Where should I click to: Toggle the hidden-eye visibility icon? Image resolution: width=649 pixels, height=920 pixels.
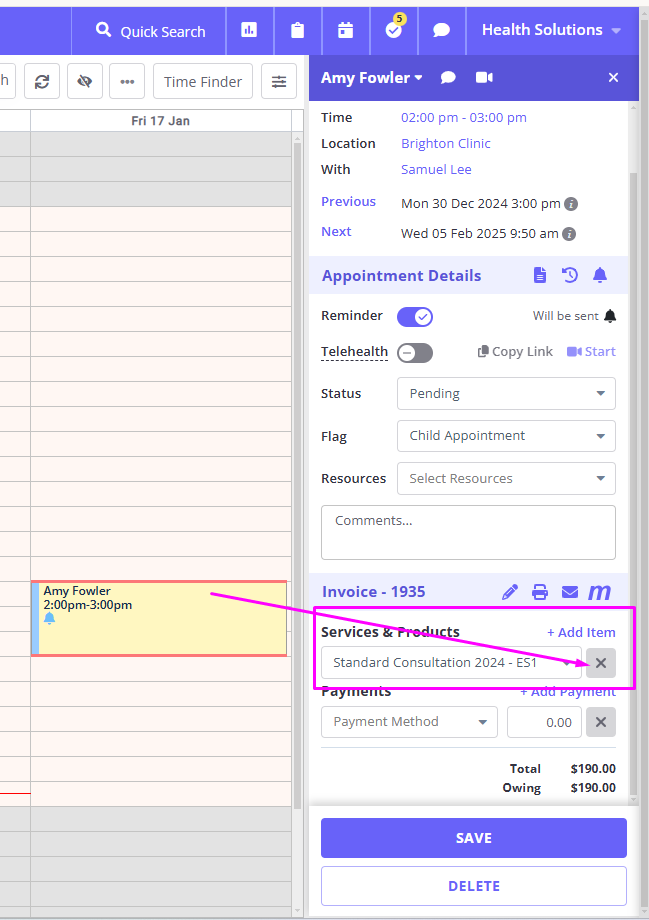click(84, 82)
